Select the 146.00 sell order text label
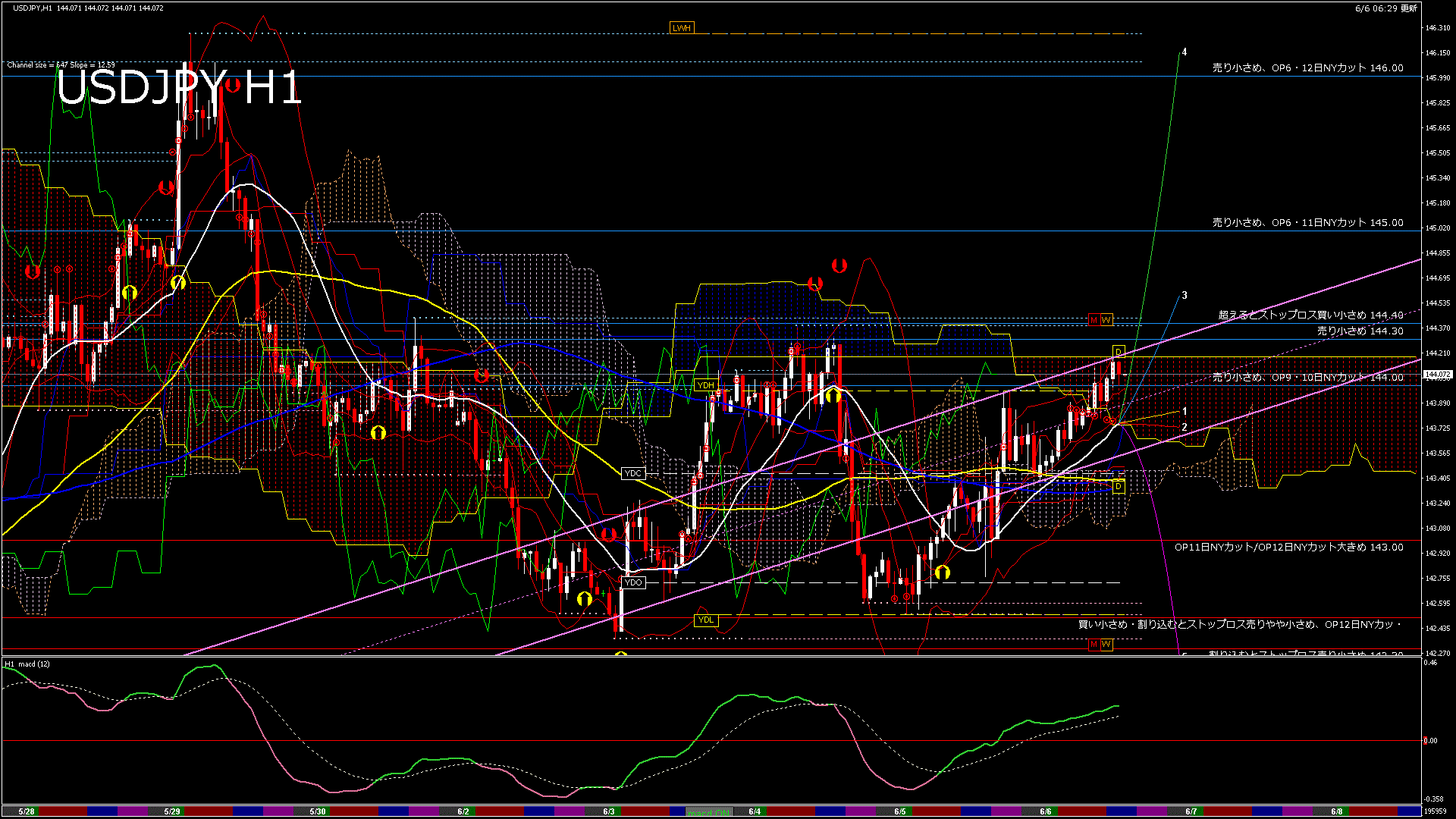 coord(1307,67)
